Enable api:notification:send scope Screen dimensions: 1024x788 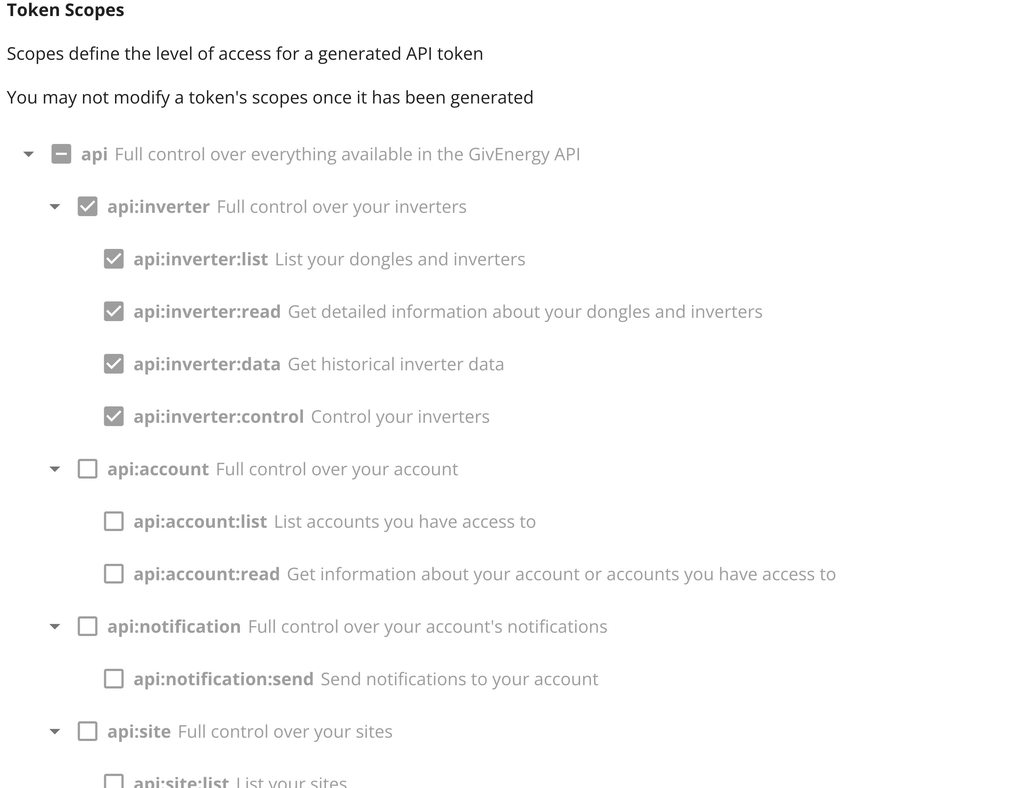point(114,679)
